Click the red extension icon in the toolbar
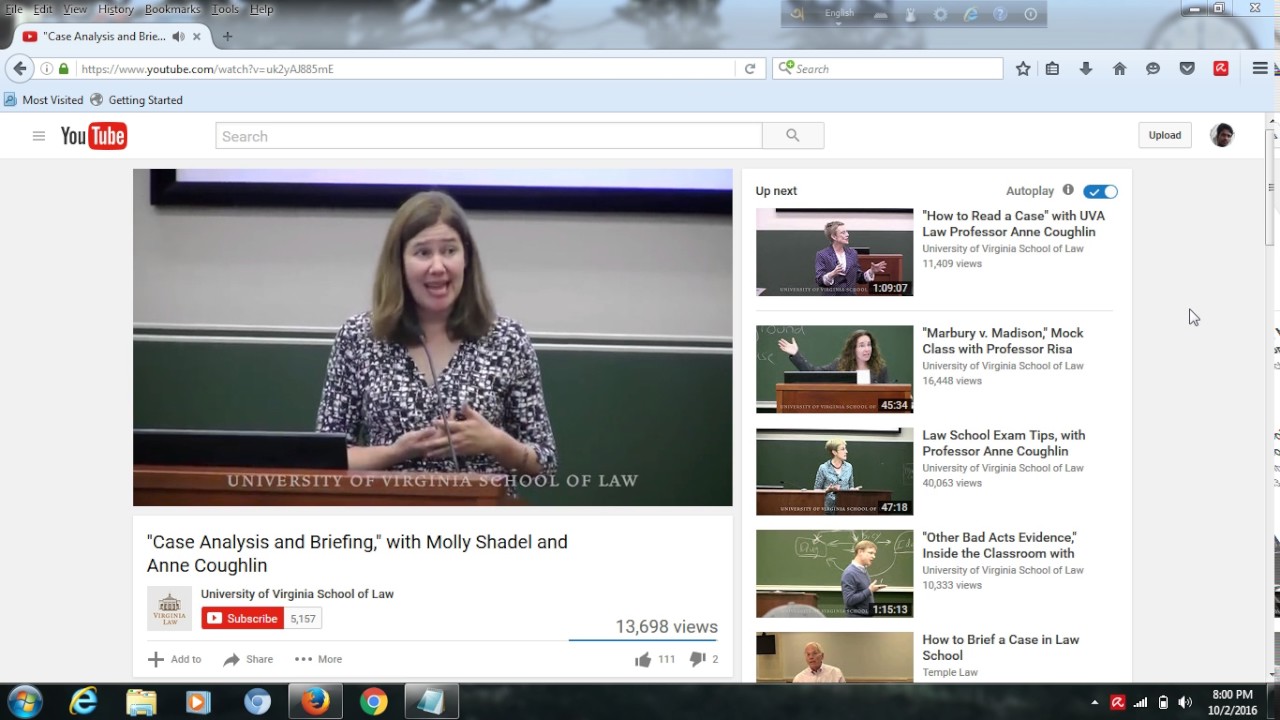This screenshot has width=1280, height=720. 1221,69
